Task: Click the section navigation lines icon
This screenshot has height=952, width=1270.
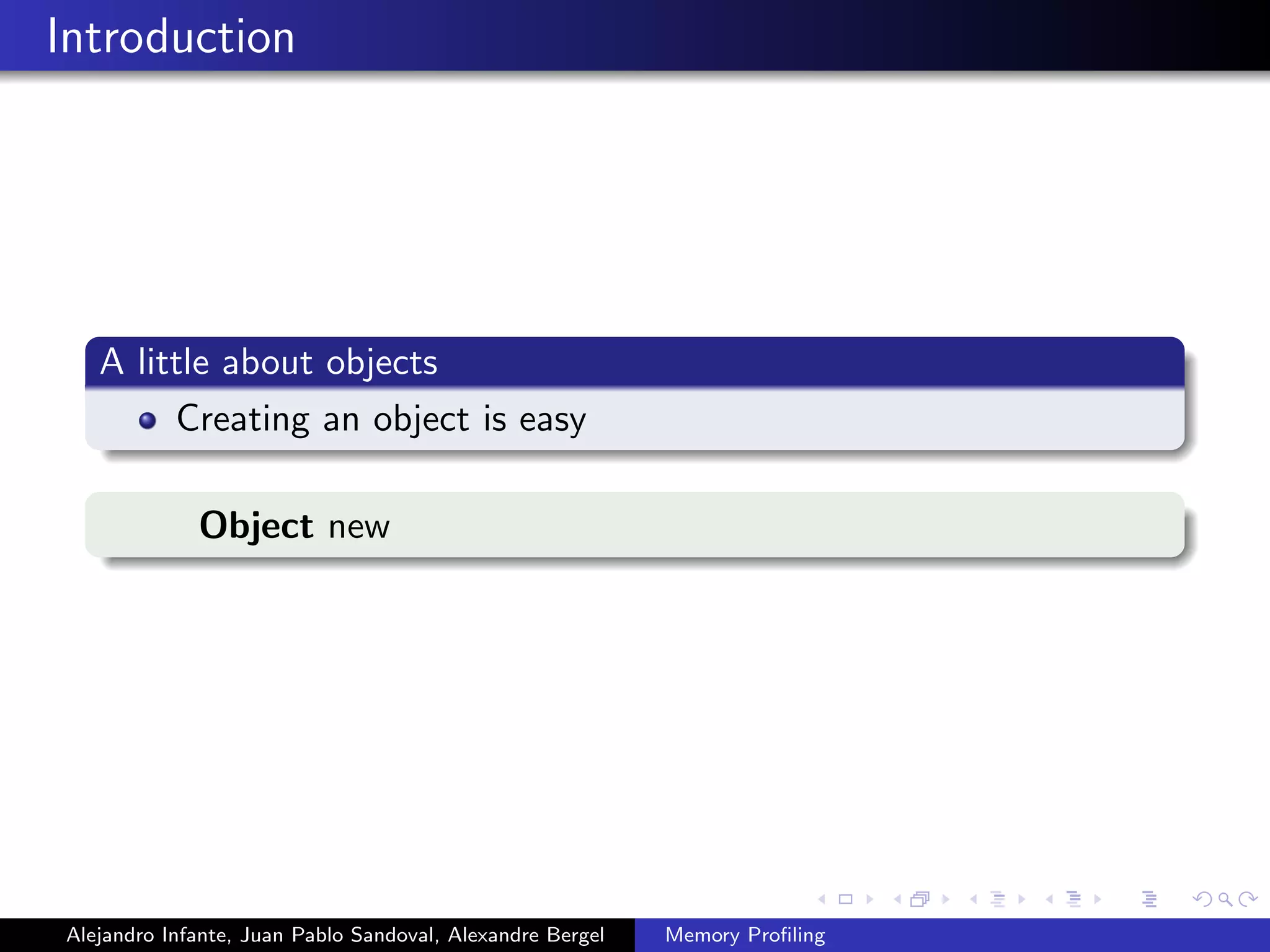Action: pyautogui.click(x=1073, y=899)
